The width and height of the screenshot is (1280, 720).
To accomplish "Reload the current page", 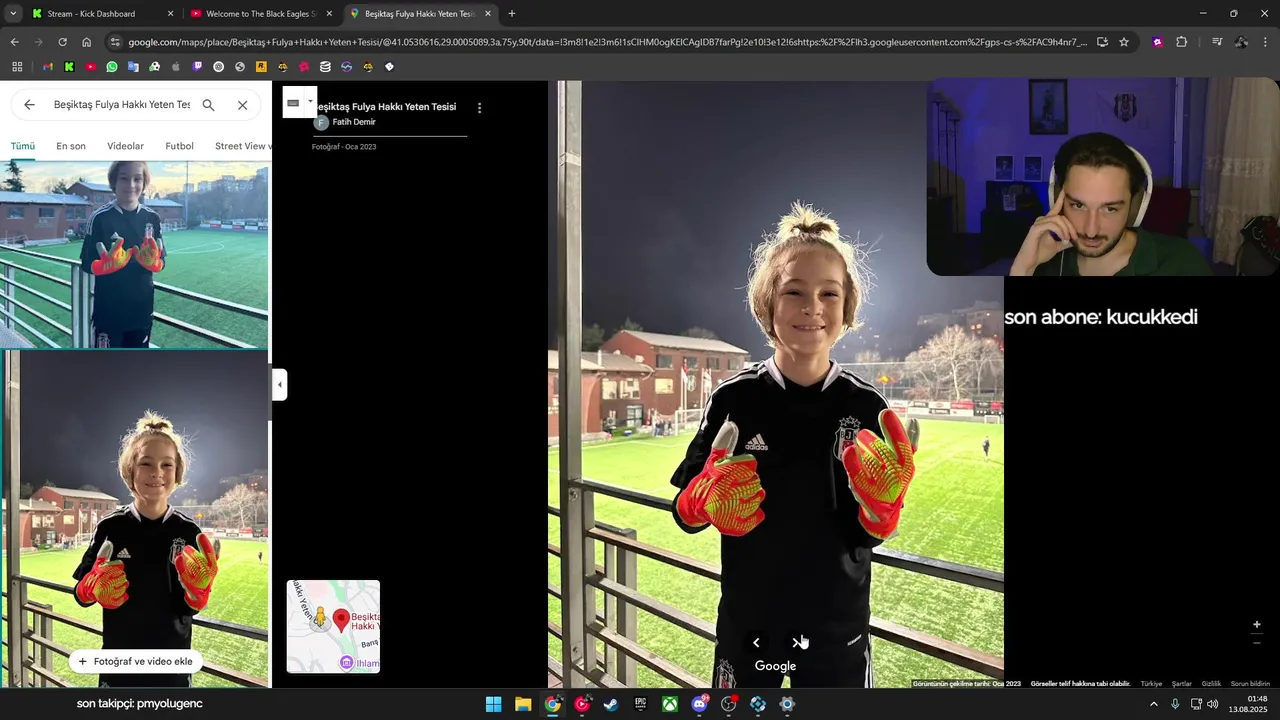I will coord(62,42).
